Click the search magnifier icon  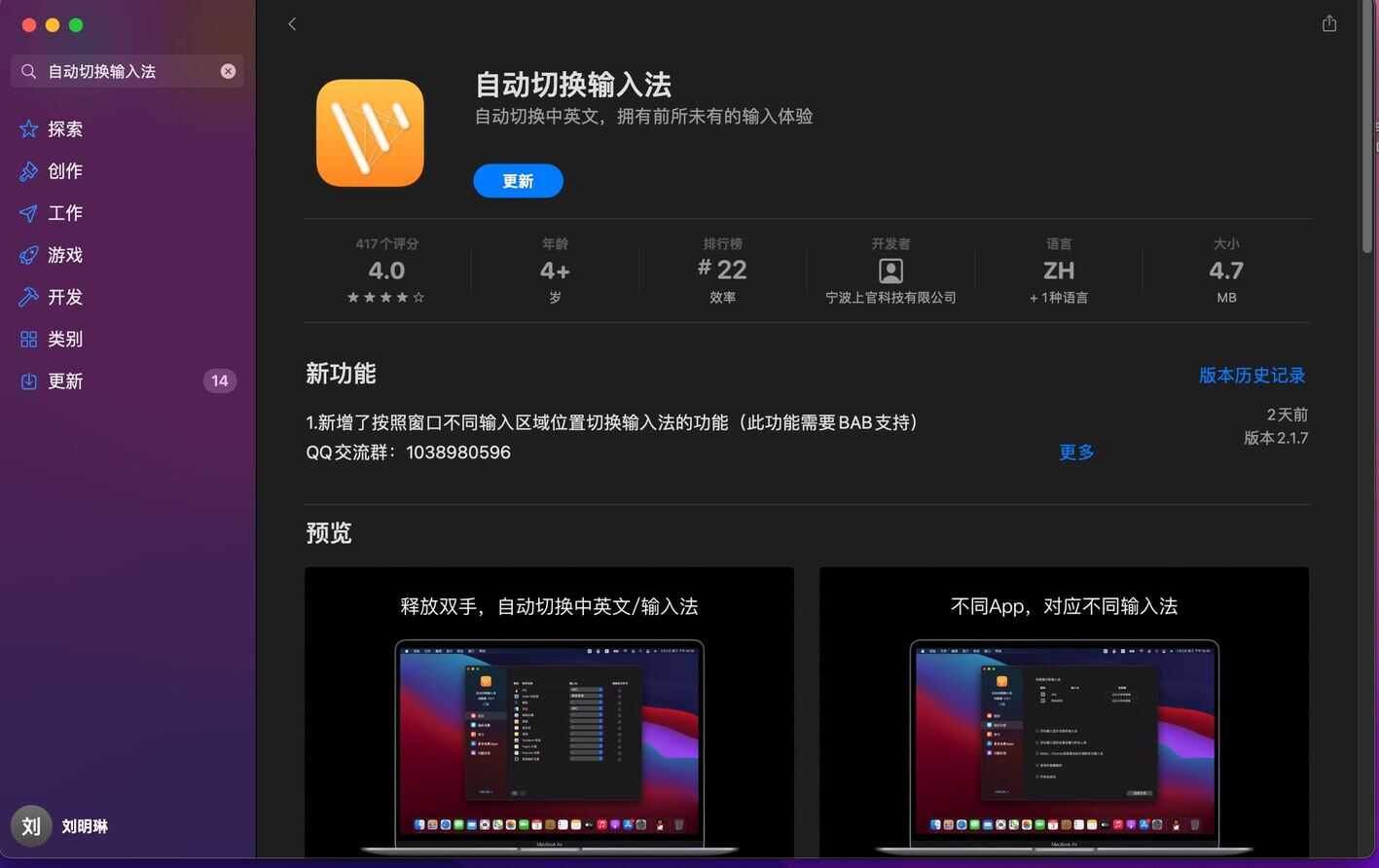point(28,71)
